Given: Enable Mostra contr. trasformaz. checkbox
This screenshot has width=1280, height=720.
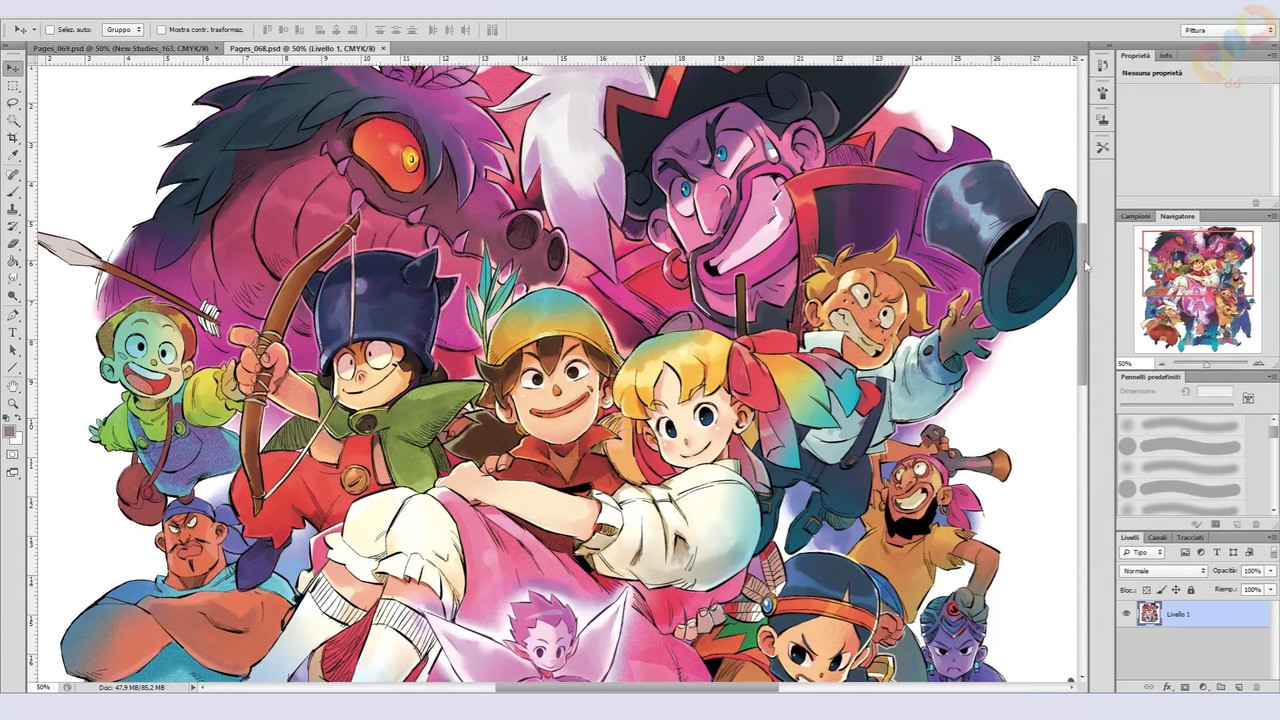Looking at the screenshot, I should tap(161, 30).
